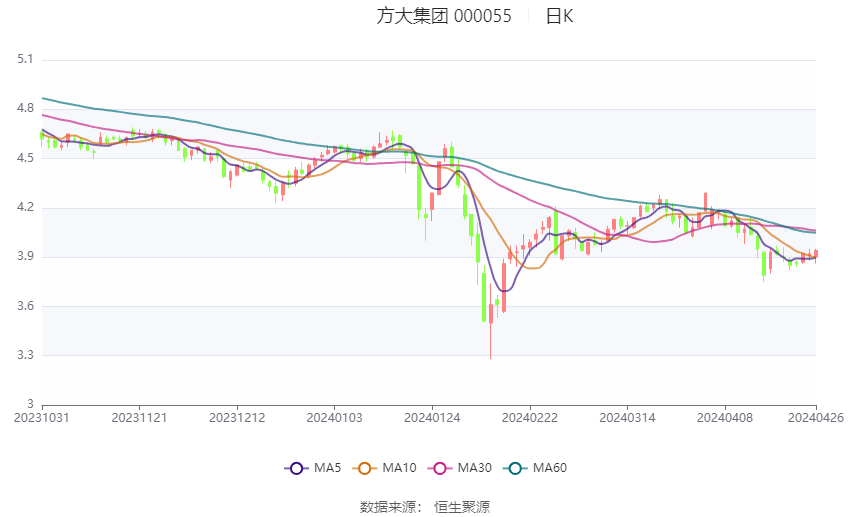
Task: Select the 20231031 date axis label
Action: point(42,418)
